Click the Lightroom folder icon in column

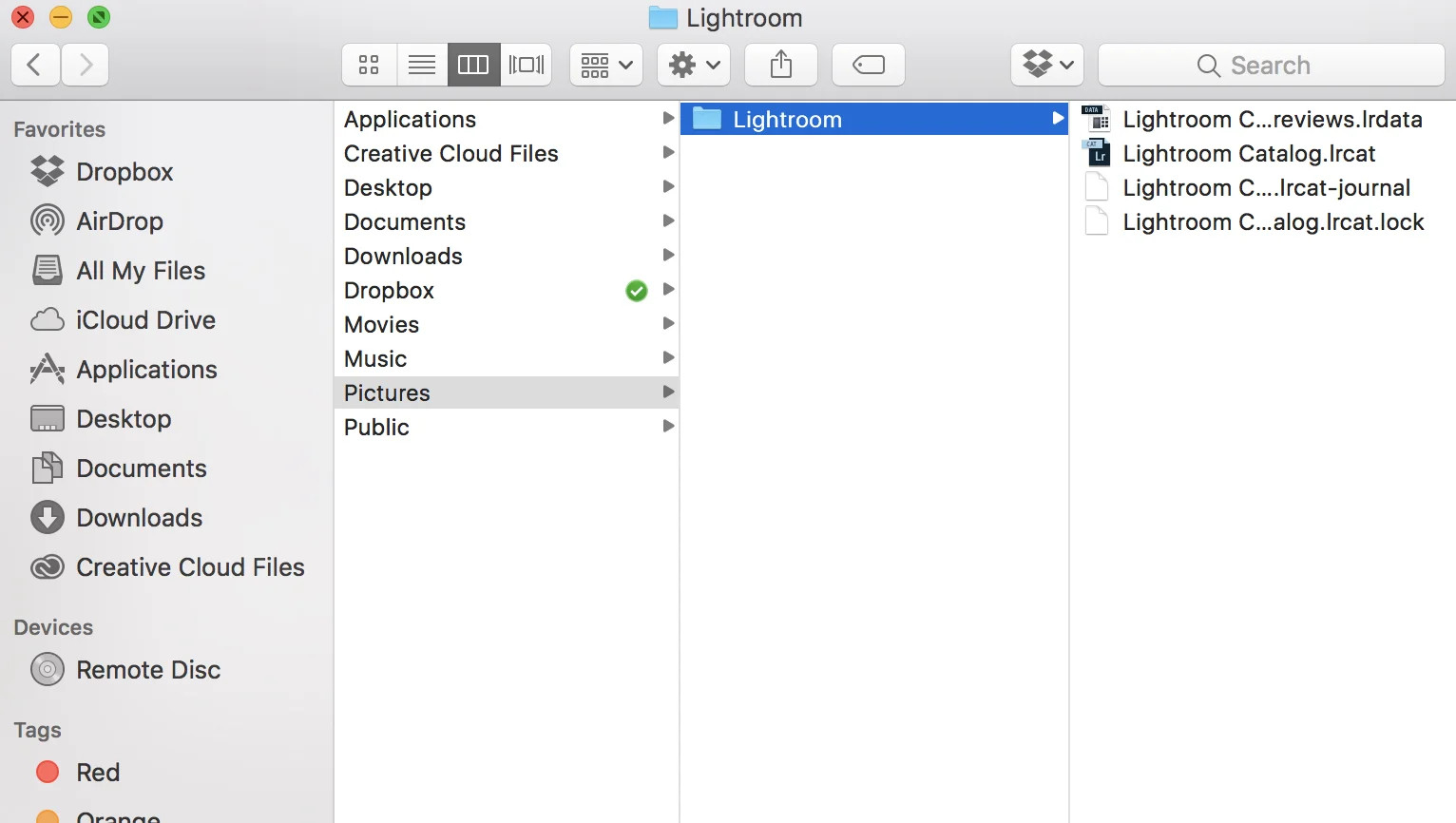(707, 118)
